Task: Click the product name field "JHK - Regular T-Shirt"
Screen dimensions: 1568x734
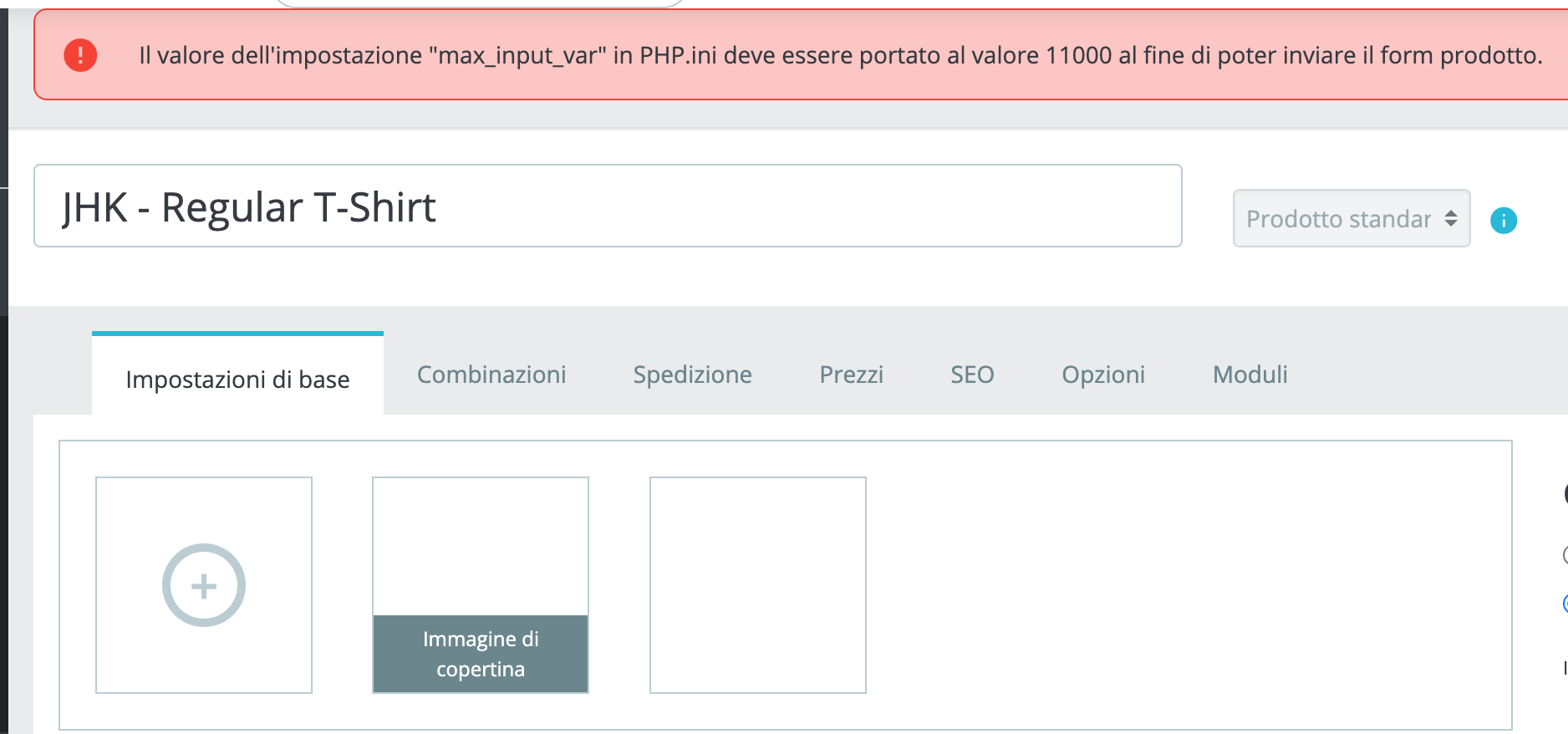Action: point(607,206)
